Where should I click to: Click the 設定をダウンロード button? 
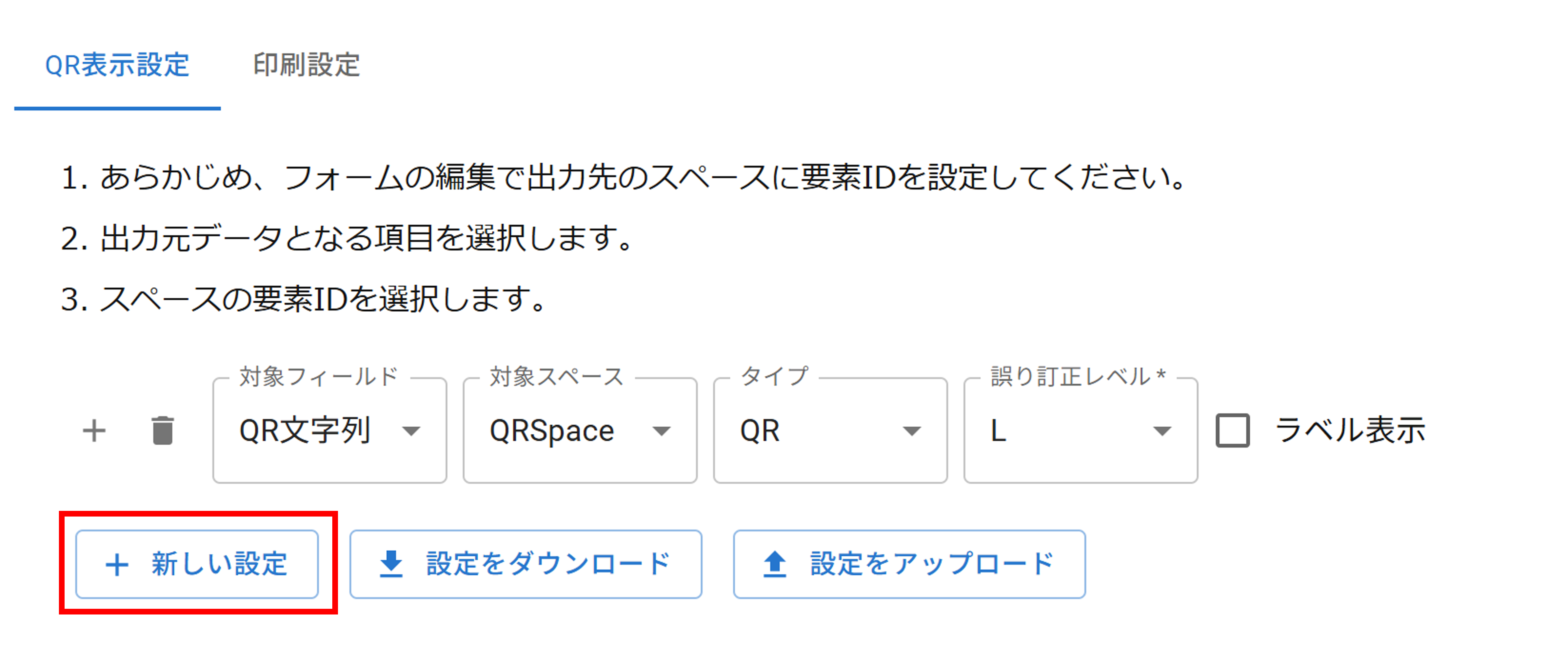[x=526, y=564]
